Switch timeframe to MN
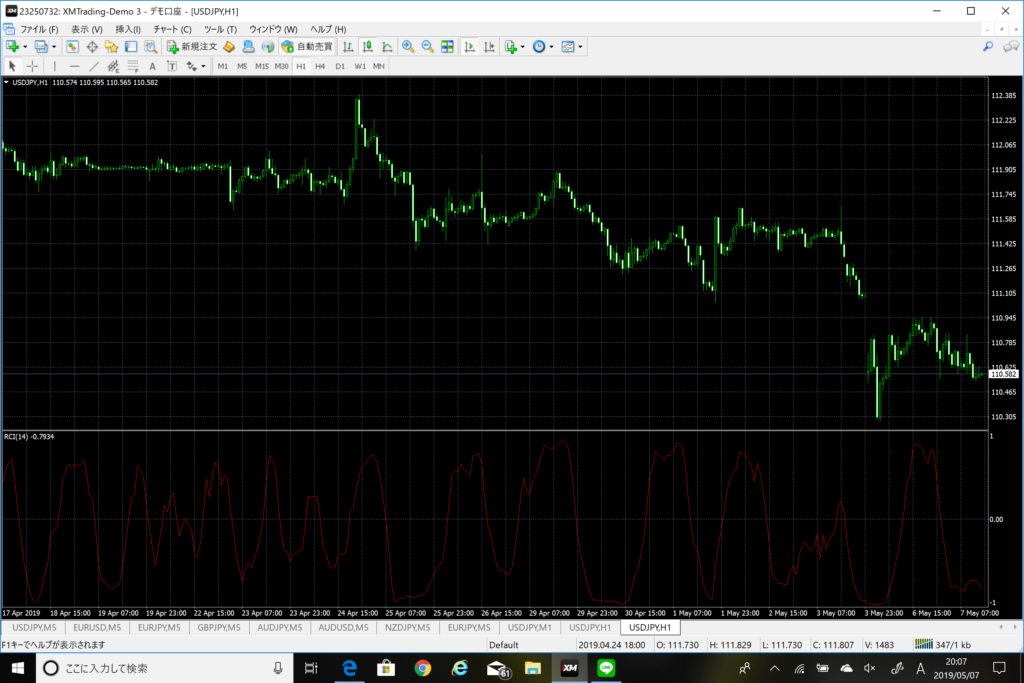The image size is (1024, 683). (x=379, y=66)
